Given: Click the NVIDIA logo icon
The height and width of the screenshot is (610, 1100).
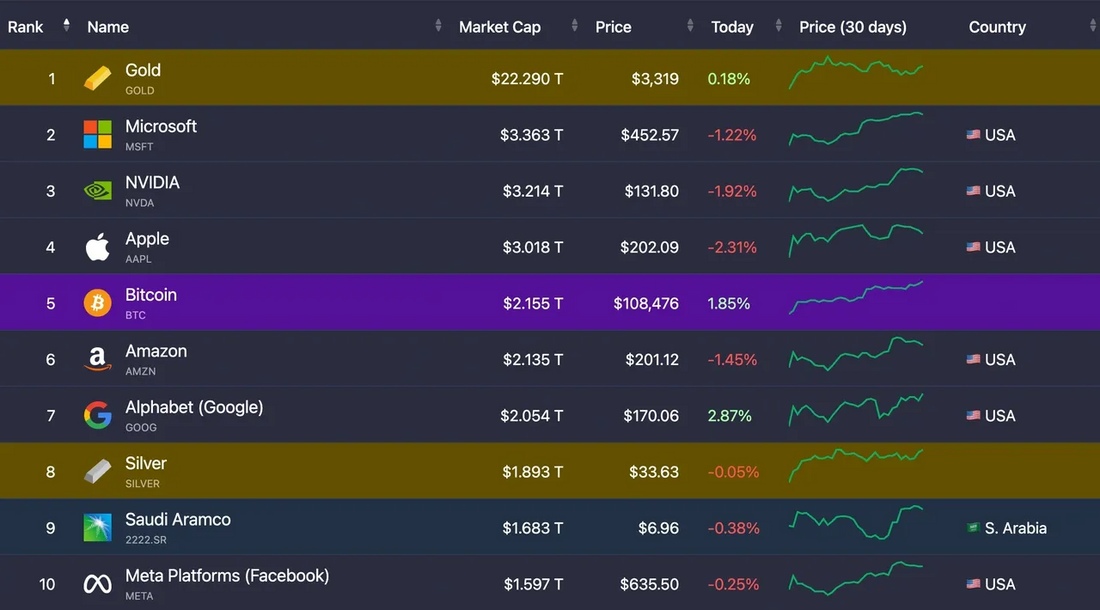Looking at the screenshot, I should [x=98, y=191].
